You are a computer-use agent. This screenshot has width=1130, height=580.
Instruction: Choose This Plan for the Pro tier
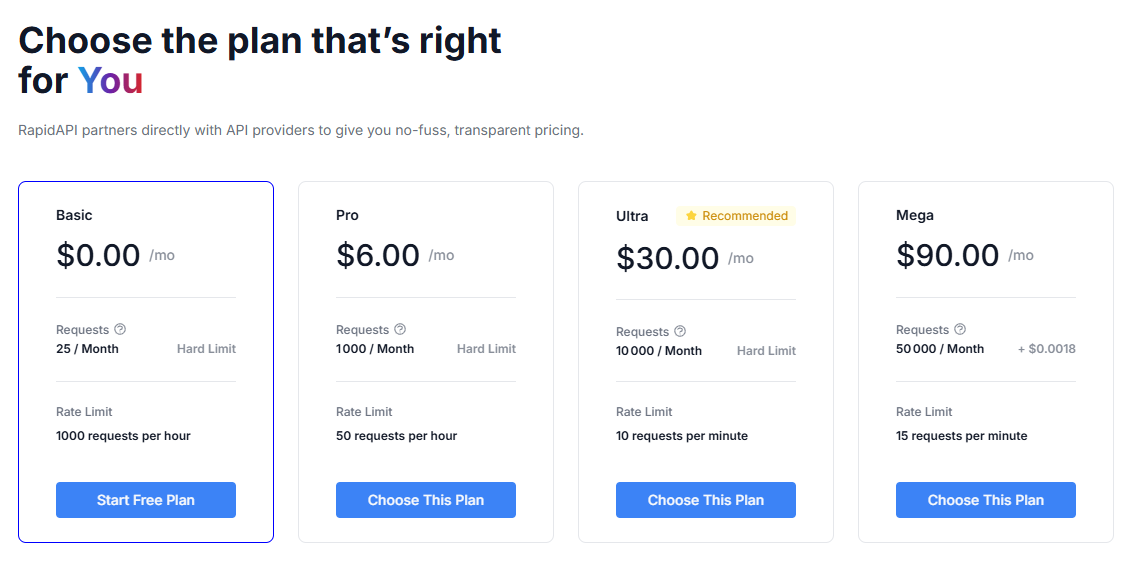425,500
